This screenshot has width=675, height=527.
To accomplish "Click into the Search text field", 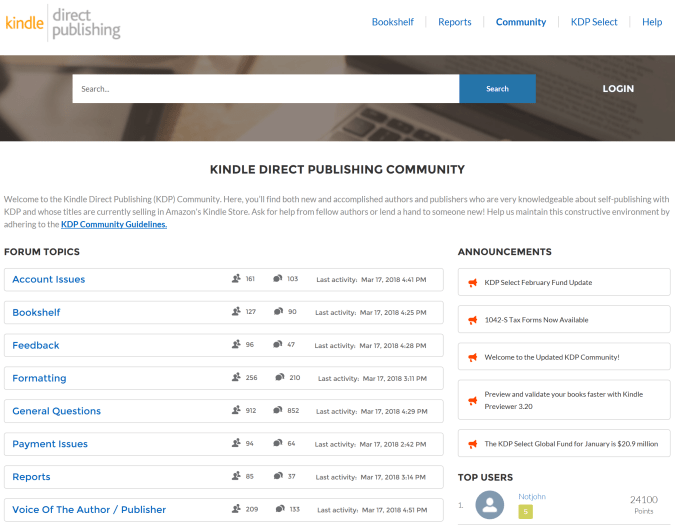I will pyautogui.click(x=265, y=89).
